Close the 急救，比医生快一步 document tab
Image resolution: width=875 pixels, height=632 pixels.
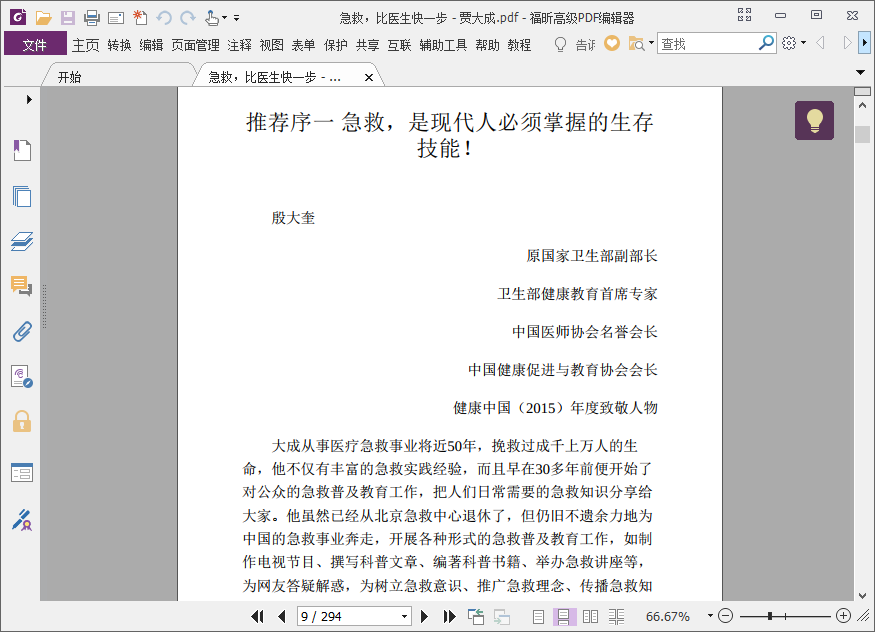(369, 78)
